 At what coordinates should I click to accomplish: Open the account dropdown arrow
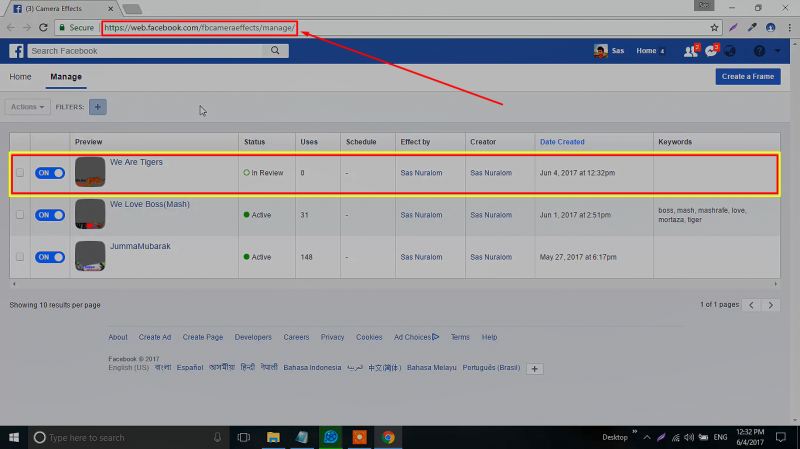tap(778, 51)
